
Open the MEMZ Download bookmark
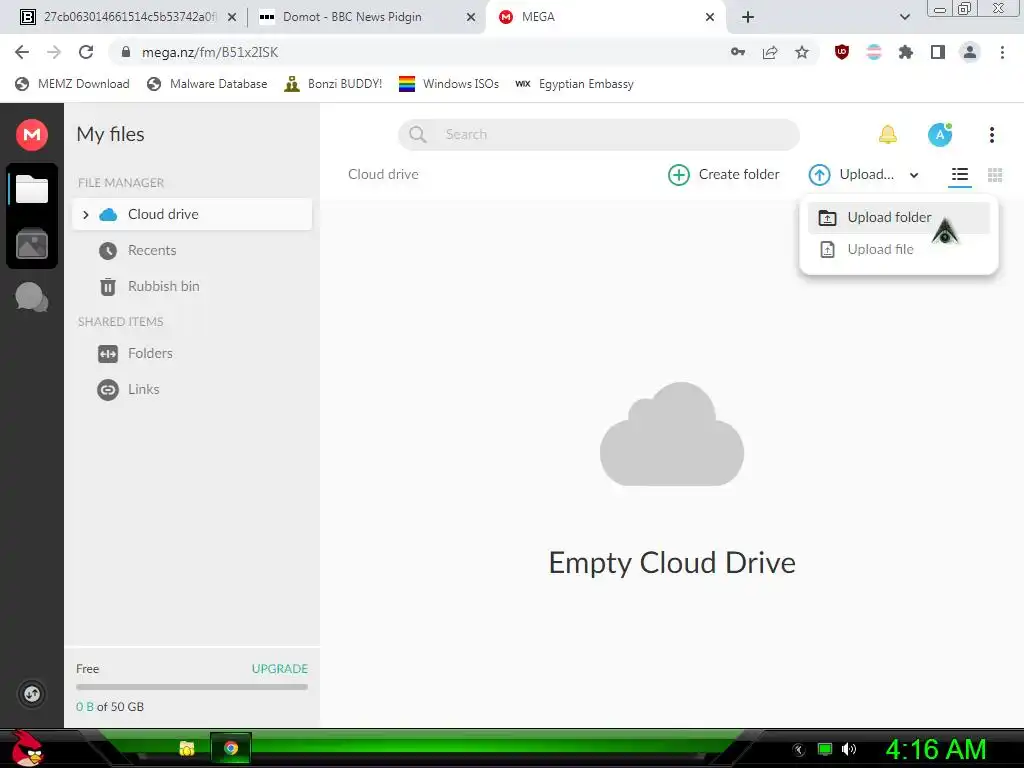tap(72, 84)
